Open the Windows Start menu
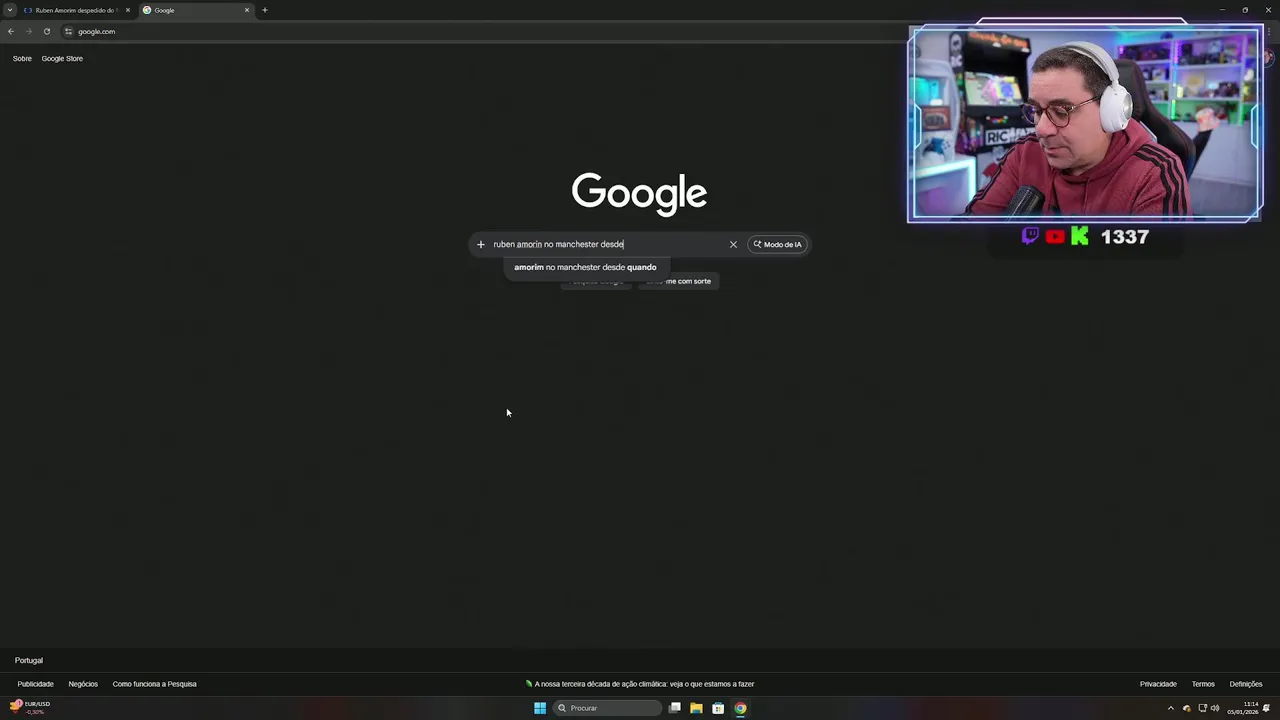Image resolution: width=1280 pixels, height=720 pixels. point(540,708)
